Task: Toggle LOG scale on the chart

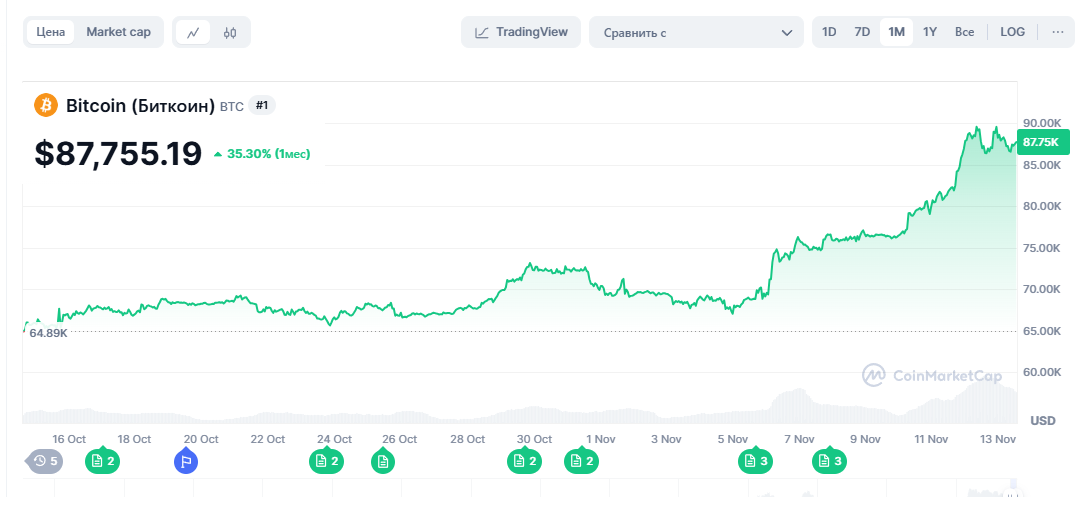Action: coord(1012,32)
